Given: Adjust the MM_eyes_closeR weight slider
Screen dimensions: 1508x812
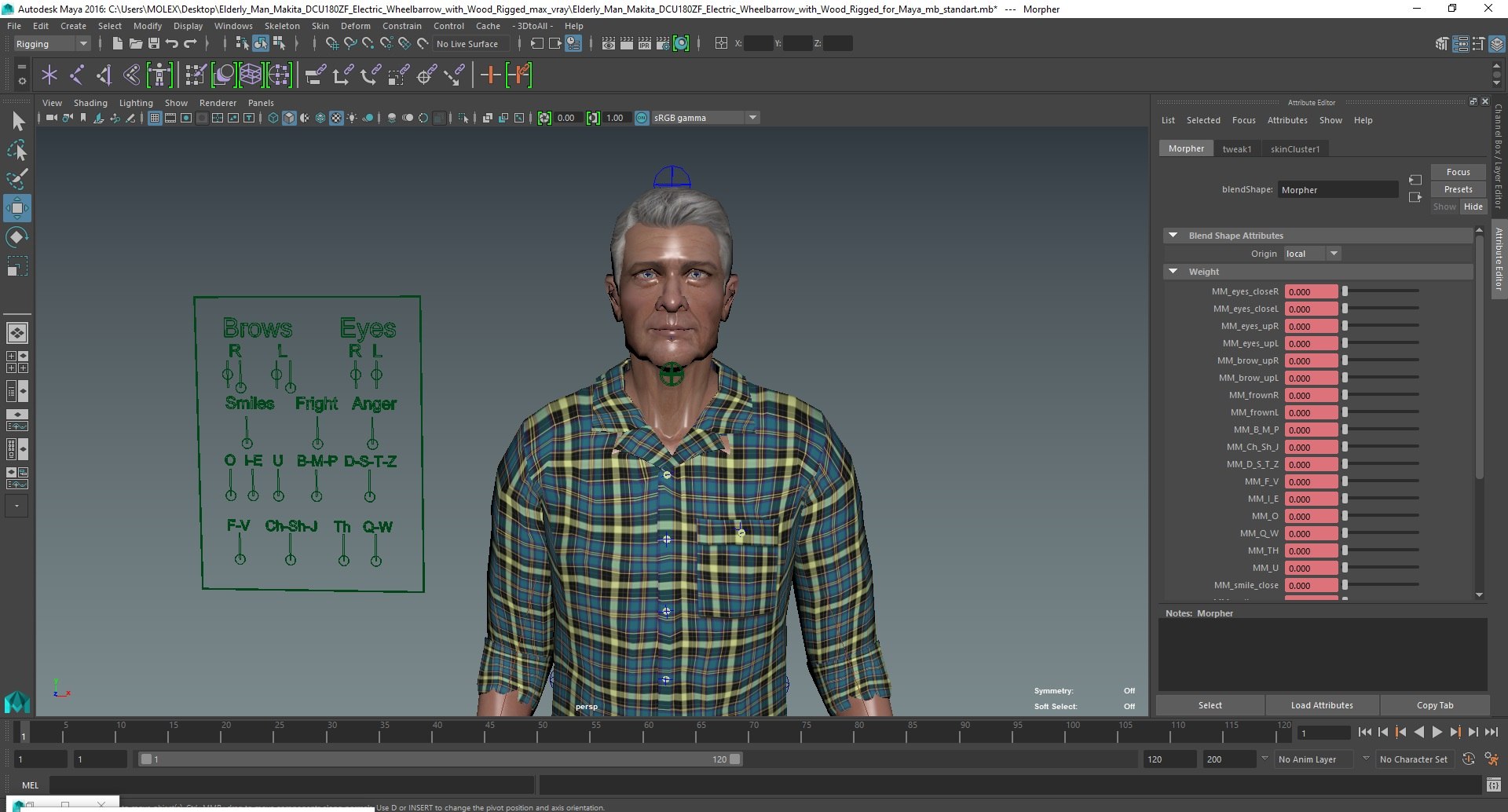Looking at the screenshot, I should pos(1382,291).
